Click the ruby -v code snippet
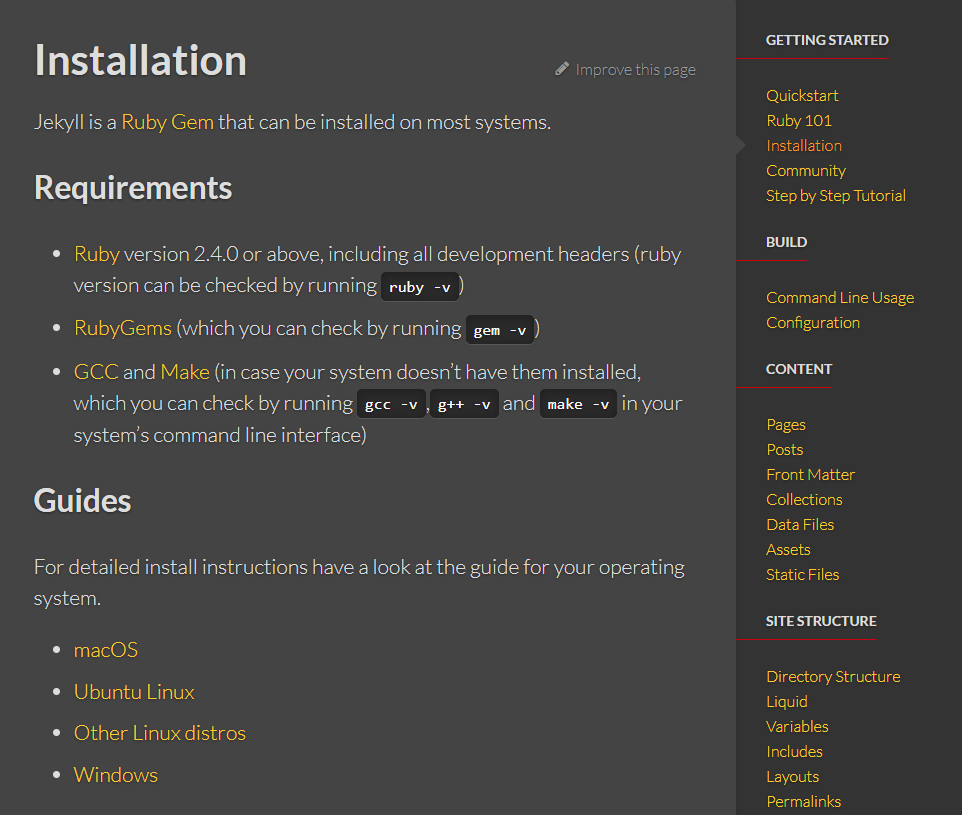The width and height of the screenshot is (962, 815). (x=420, y=287)
